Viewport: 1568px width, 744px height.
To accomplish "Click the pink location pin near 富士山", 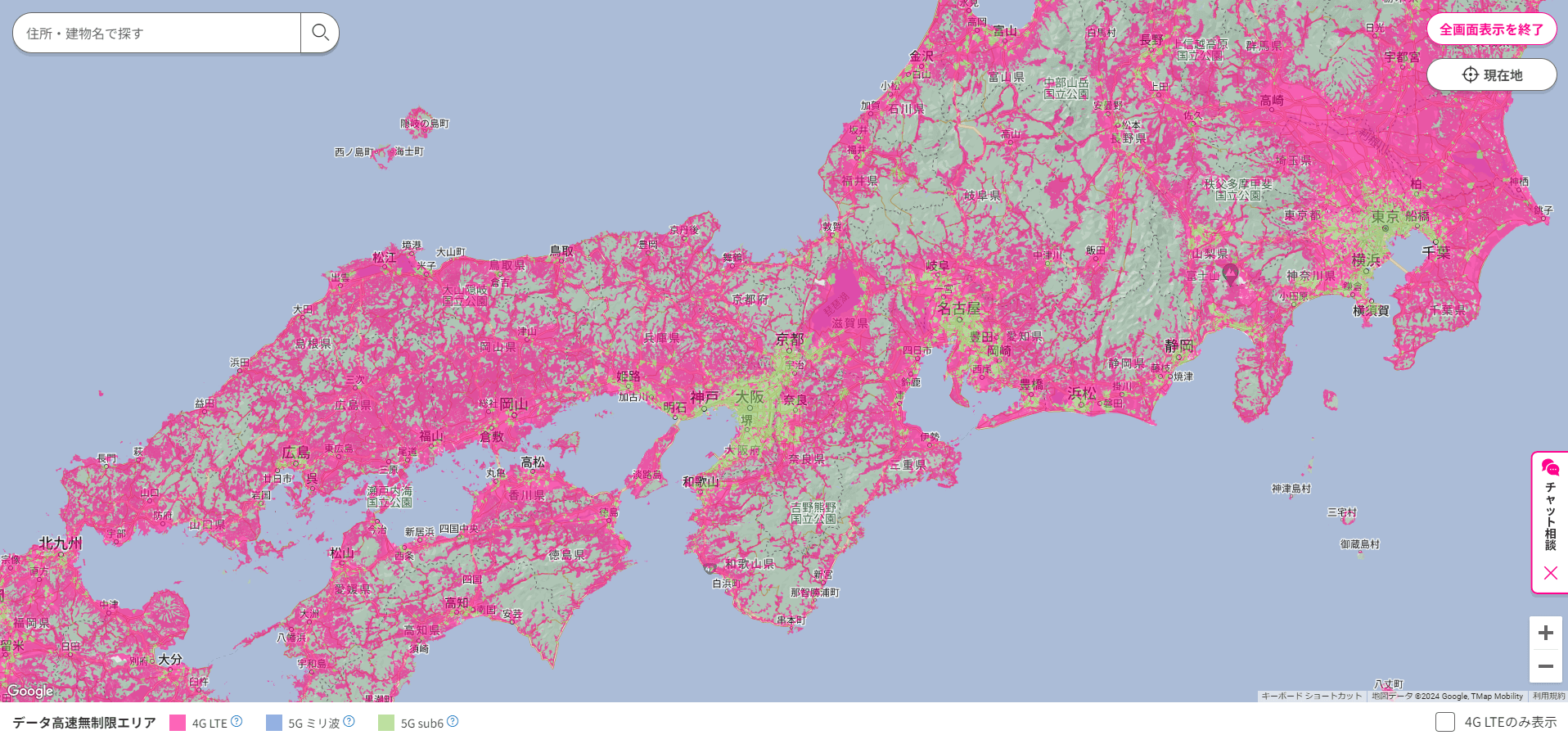I will pos(1230,273).
